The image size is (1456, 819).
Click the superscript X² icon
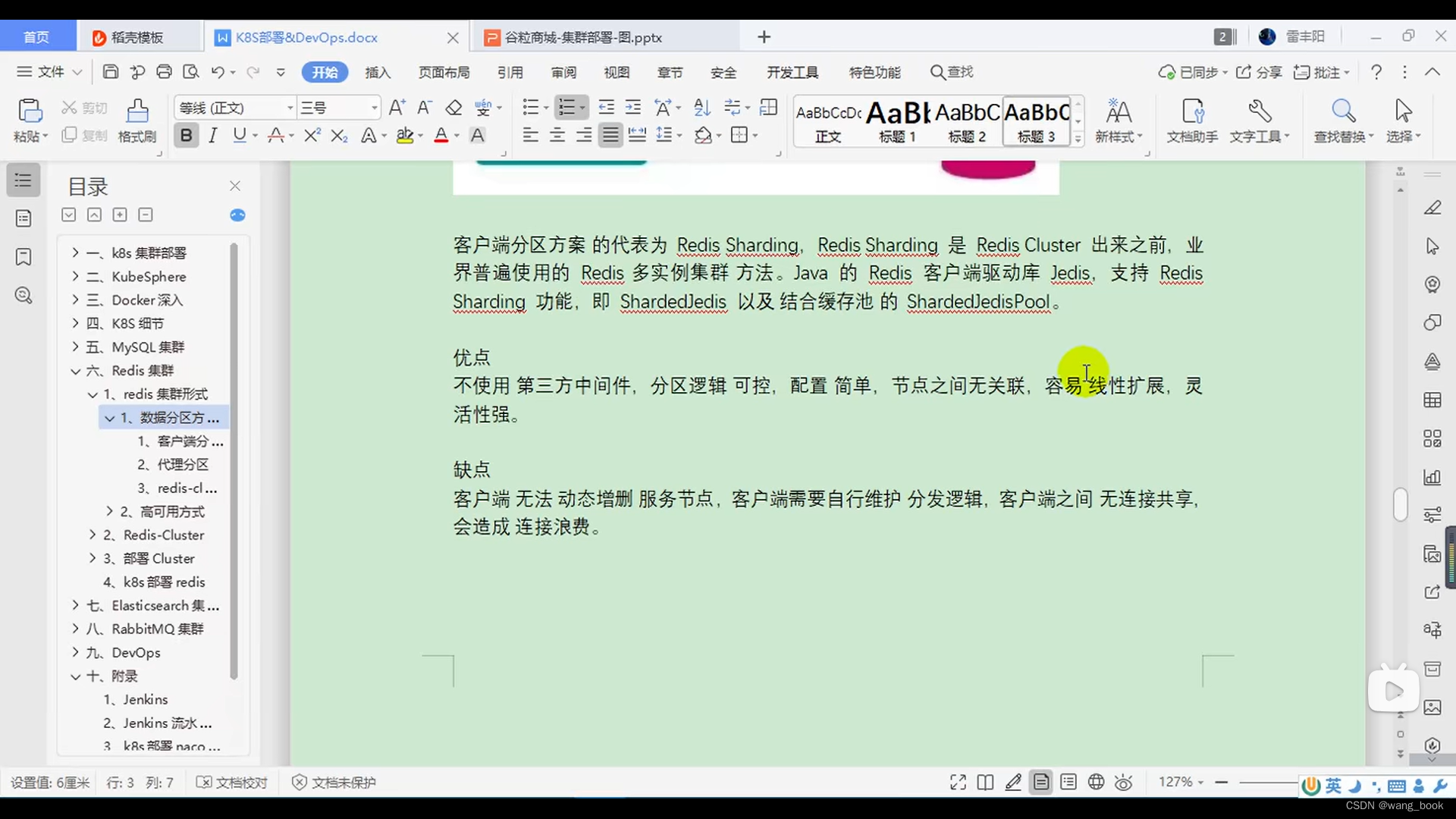click(x=312, y=136)
